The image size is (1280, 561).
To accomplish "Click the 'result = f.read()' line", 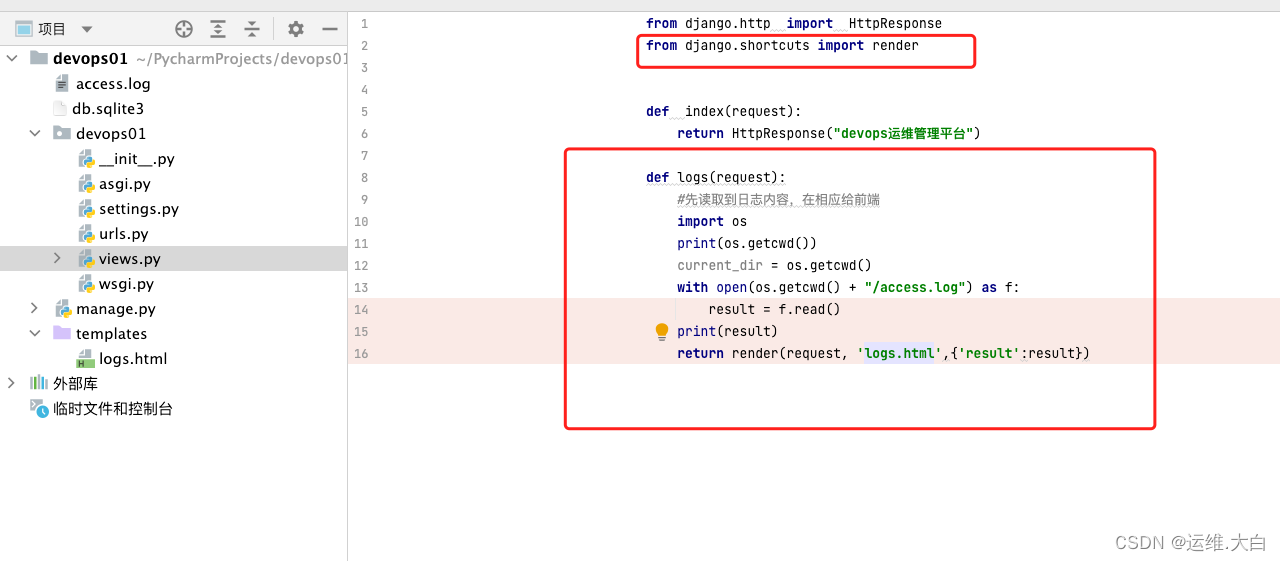I will click(774, 309).
